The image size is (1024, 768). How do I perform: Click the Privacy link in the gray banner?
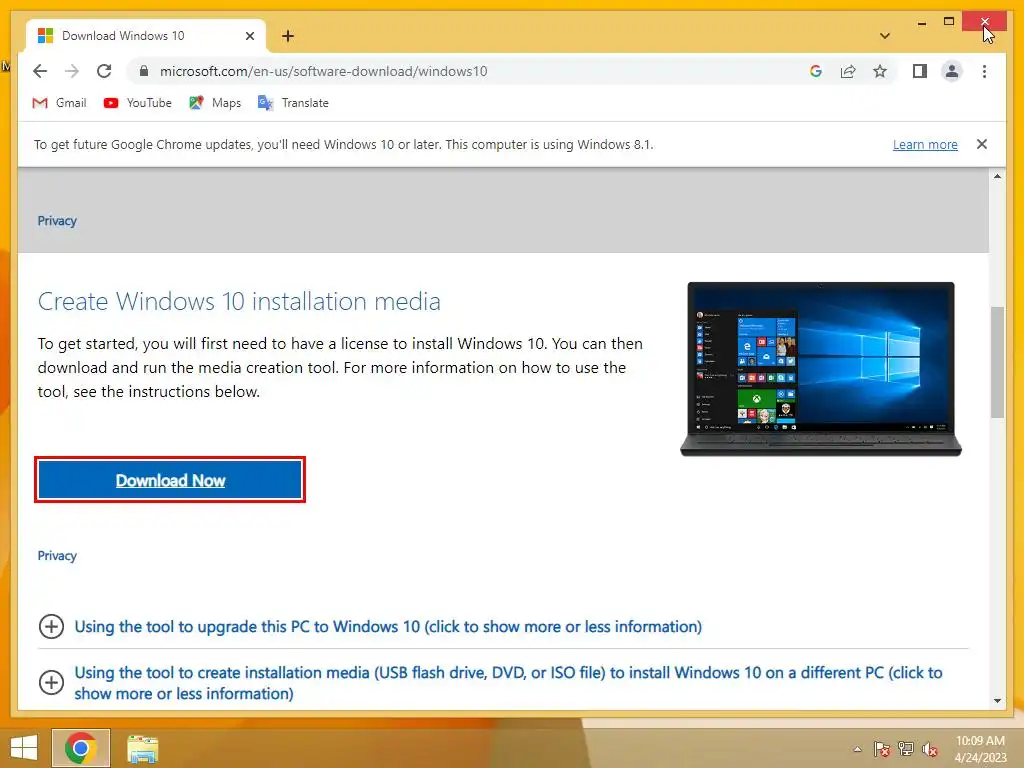tap(57, 221)
